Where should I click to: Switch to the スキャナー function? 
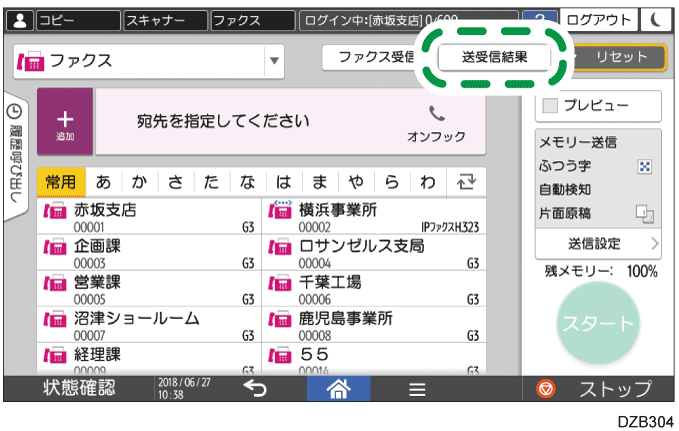click(x=166, y=20)
